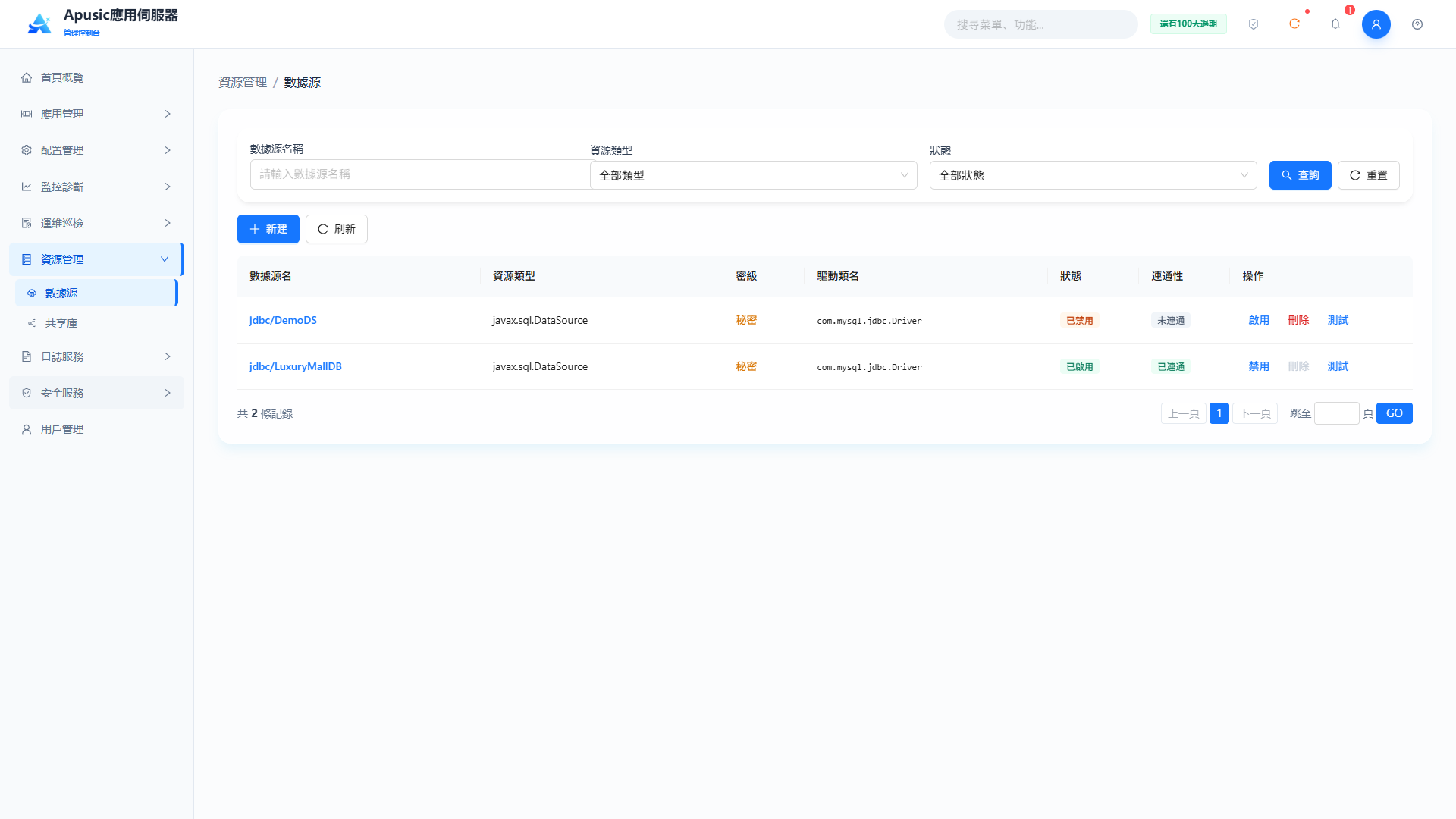Collapse the 資源管理 sidebar section
This screenshot has height=819, width=1456.
click(96, 259)
